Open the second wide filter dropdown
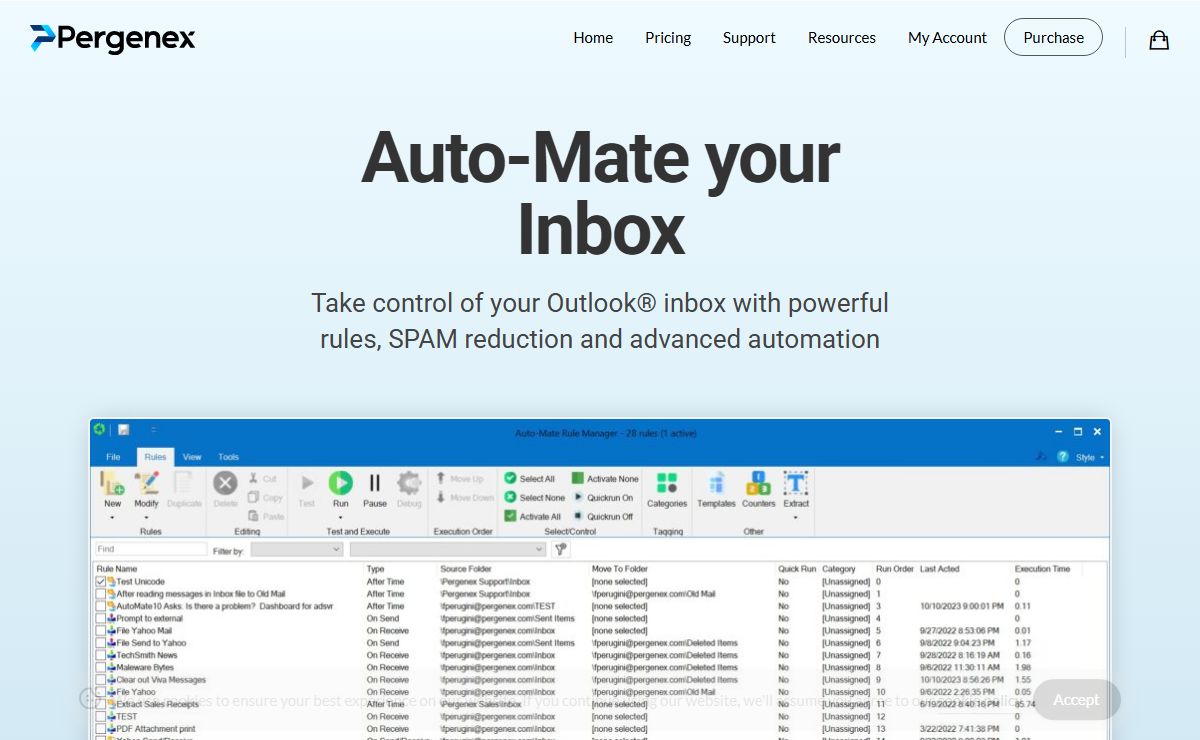 (x=448, y=549)
